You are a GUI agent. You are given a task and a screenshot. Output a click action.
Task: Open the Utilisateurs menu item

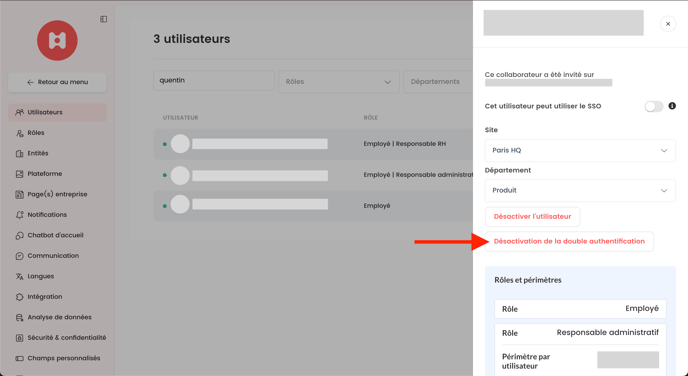57,112
